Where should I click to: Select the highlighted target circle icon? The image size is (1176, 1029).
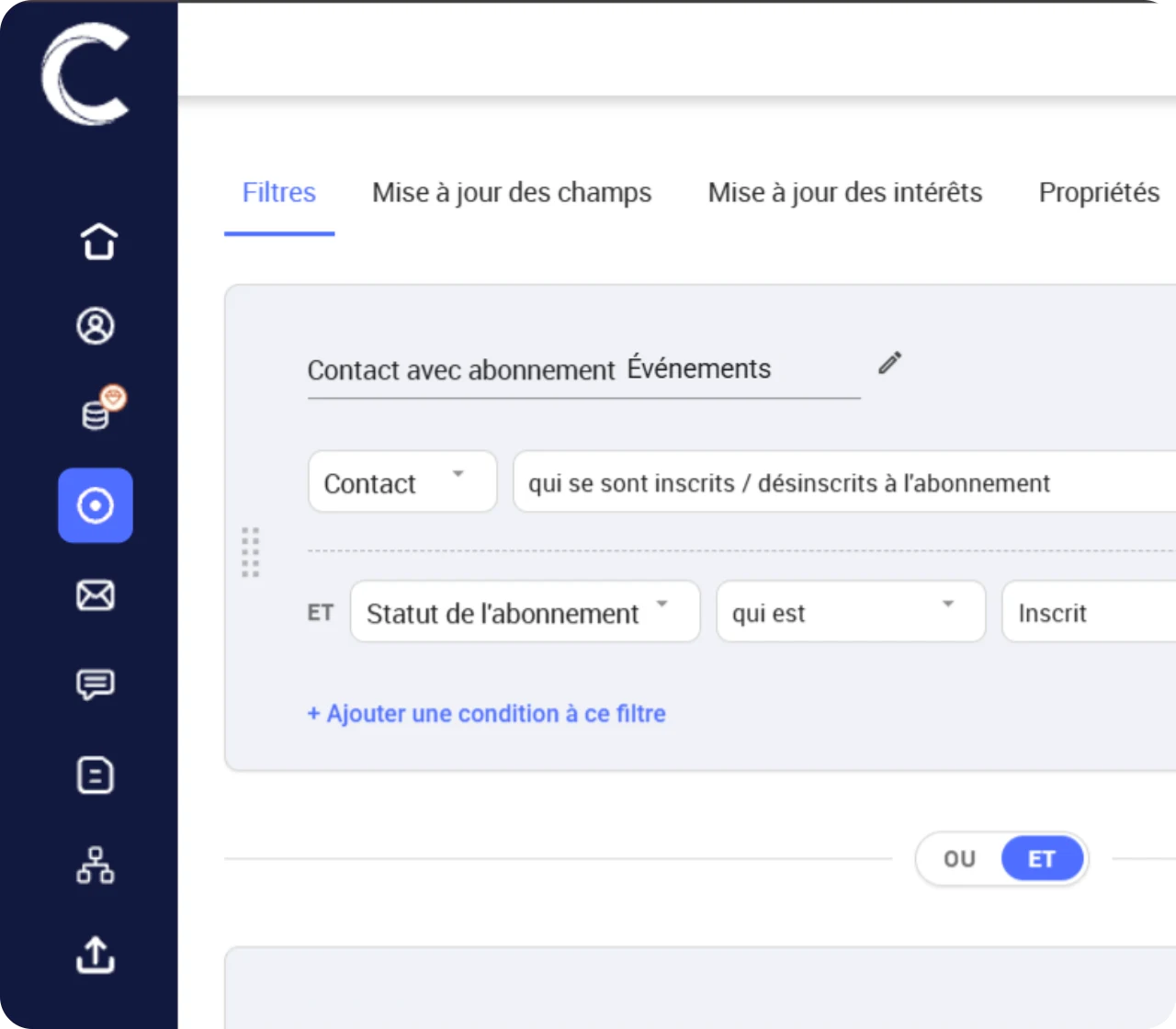[x=96, y=505]
